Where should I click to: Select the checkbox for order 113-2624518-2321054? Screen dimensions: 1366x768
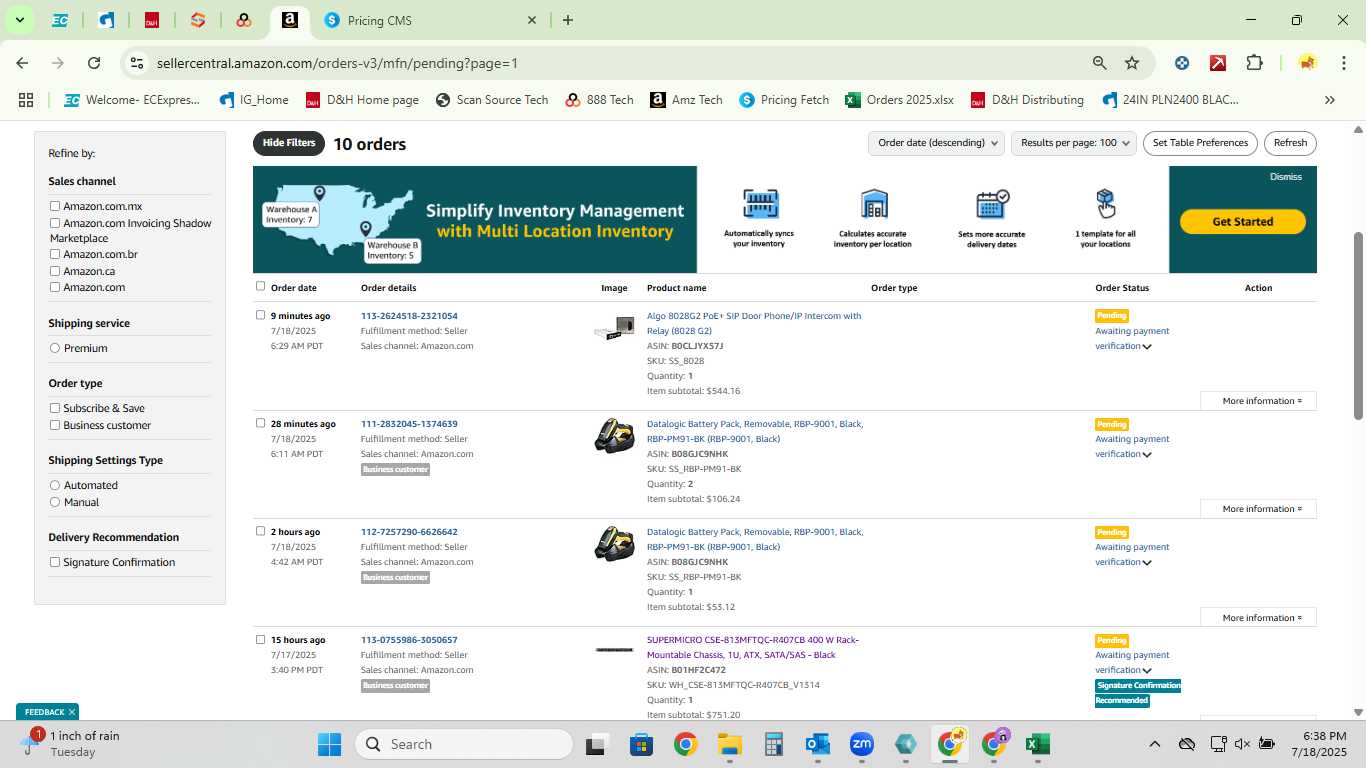pyautogui.click(x=260, y=315)
